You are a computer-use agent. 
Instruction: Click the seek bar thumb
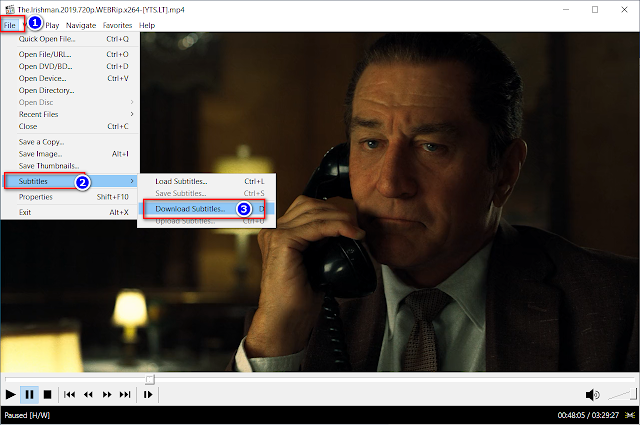[x=150, y=379]
